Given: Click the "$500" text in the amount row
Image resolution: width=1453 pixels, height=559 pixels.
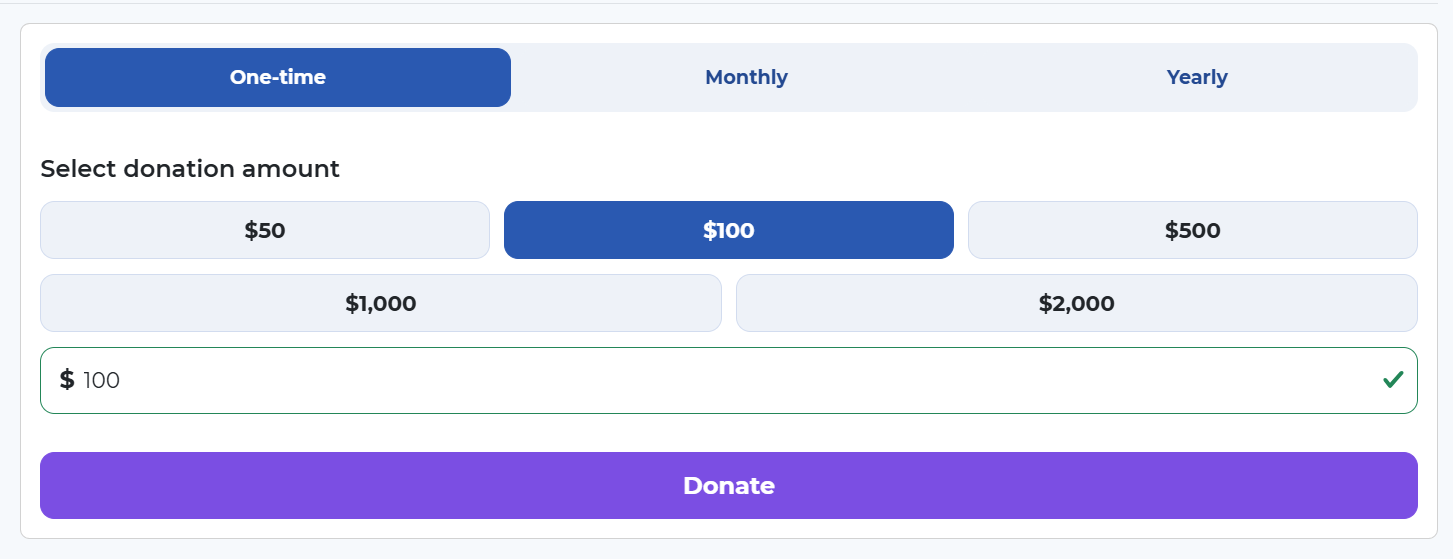Looking at the screenshot, I should point(1192,231).
